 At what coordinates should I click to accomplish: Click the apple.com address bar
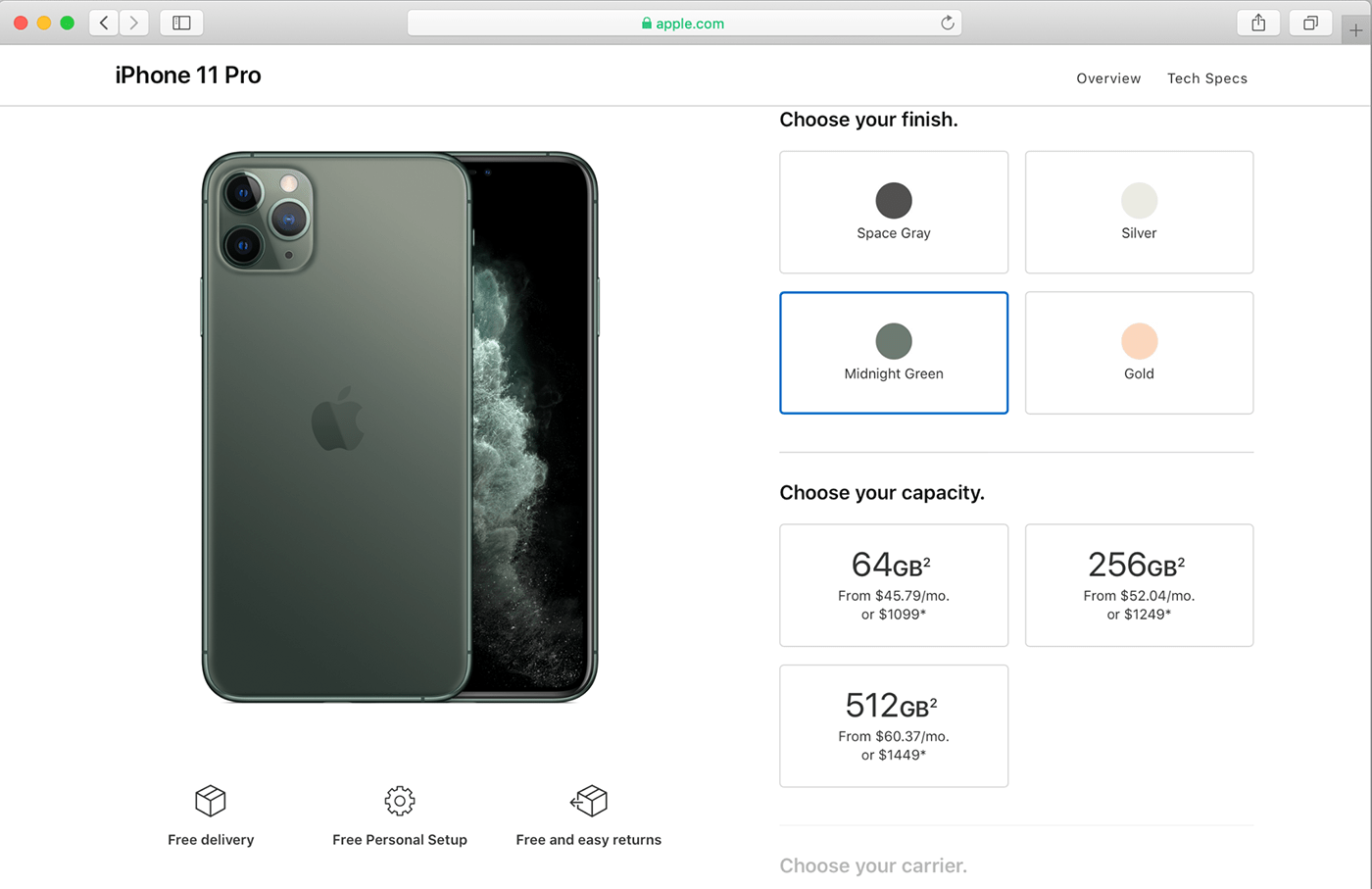tap(683, 24)
